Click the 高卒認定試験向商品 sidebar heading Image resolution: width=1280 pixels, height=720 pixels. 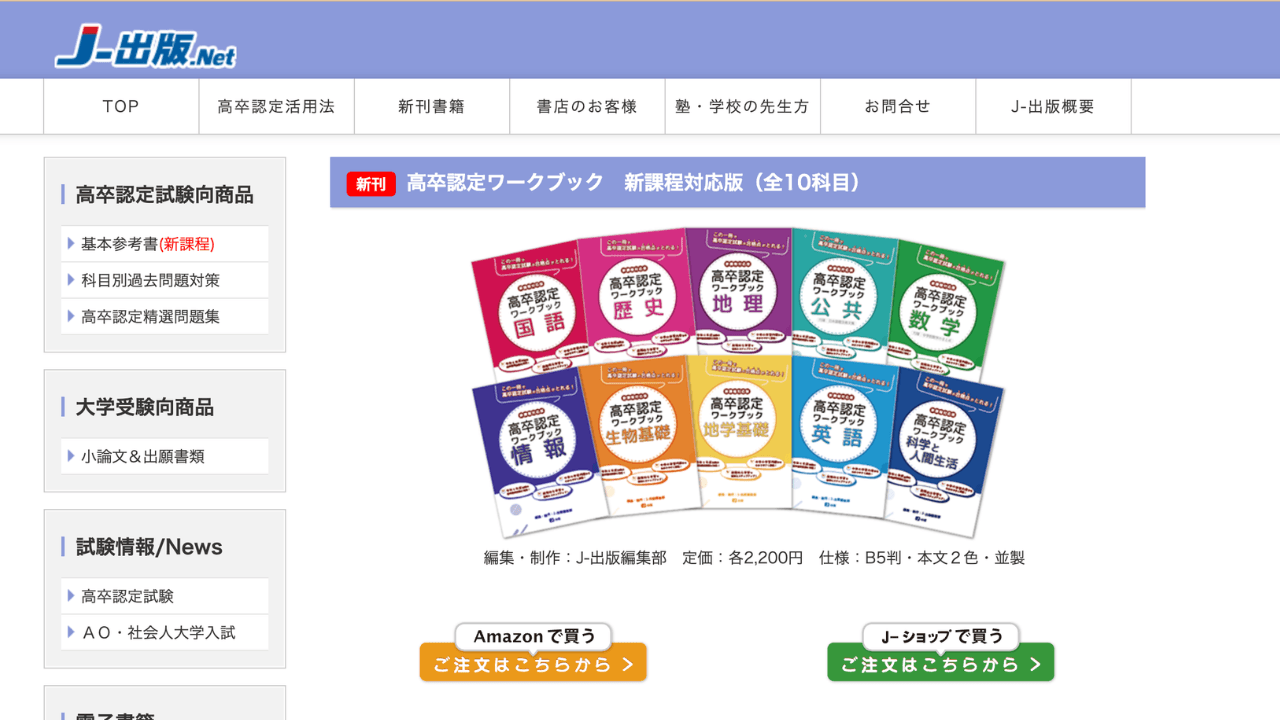165,194
